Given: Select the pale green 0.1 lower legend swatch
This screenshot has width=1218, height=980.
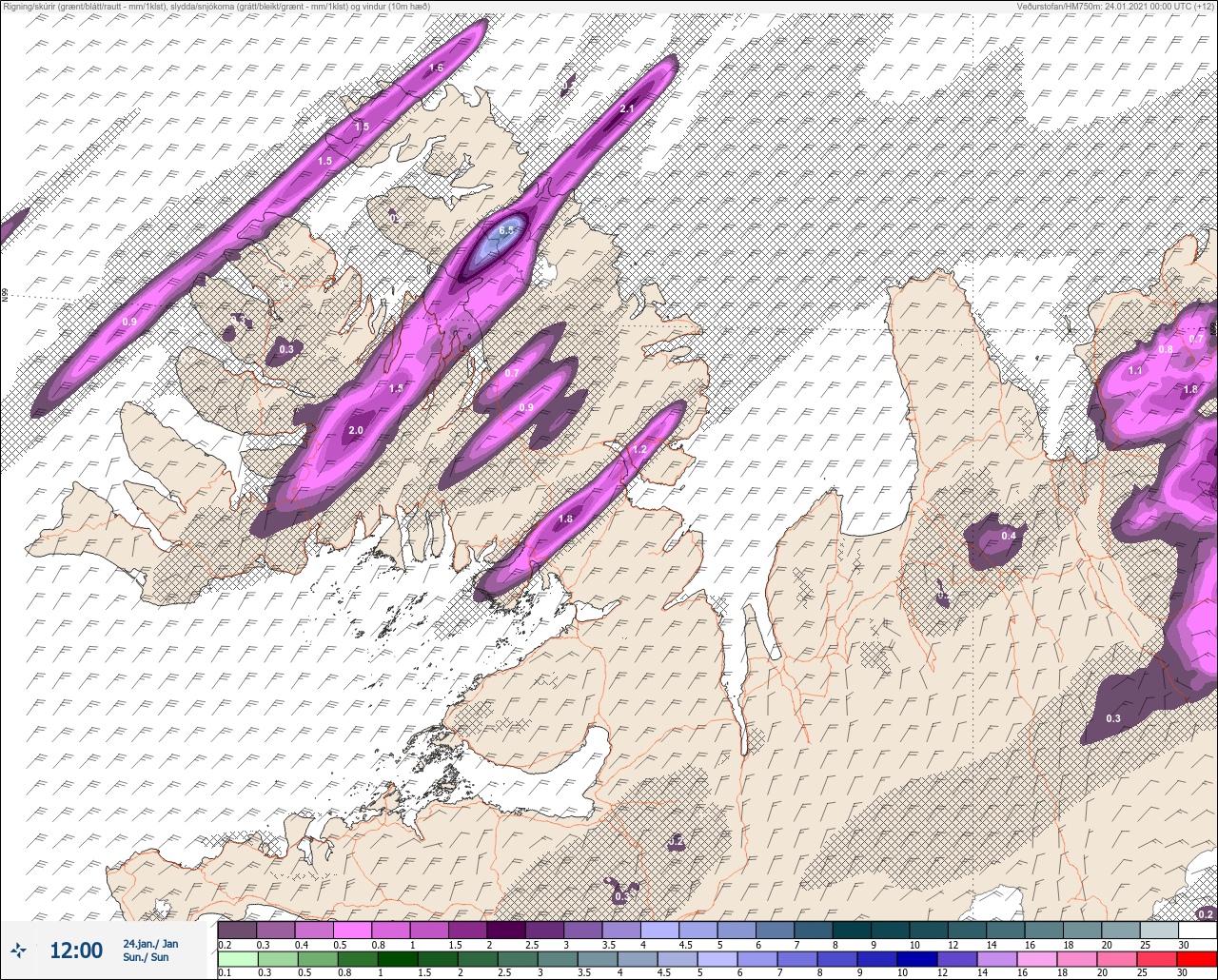Looking at the screenshot, I should (237, 959).
